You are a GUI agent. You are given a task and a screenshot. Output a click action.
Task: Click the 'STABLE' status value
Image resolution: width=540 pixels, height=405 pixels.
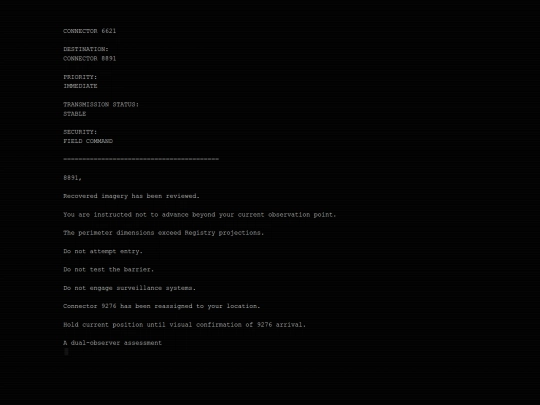coord(74,114)
